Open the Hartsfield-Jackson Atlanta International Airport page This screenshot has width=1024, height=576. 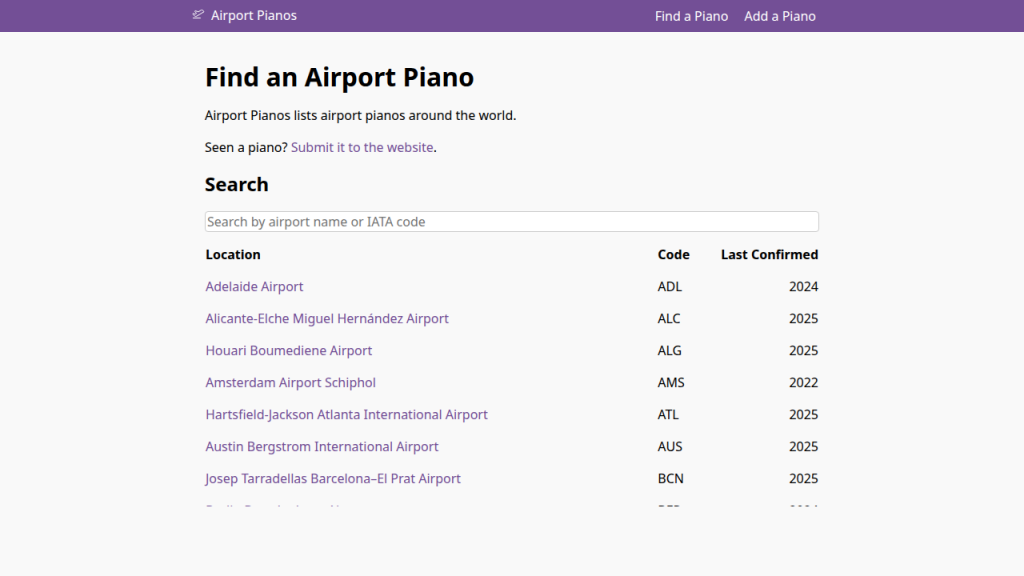coord(346,414)
